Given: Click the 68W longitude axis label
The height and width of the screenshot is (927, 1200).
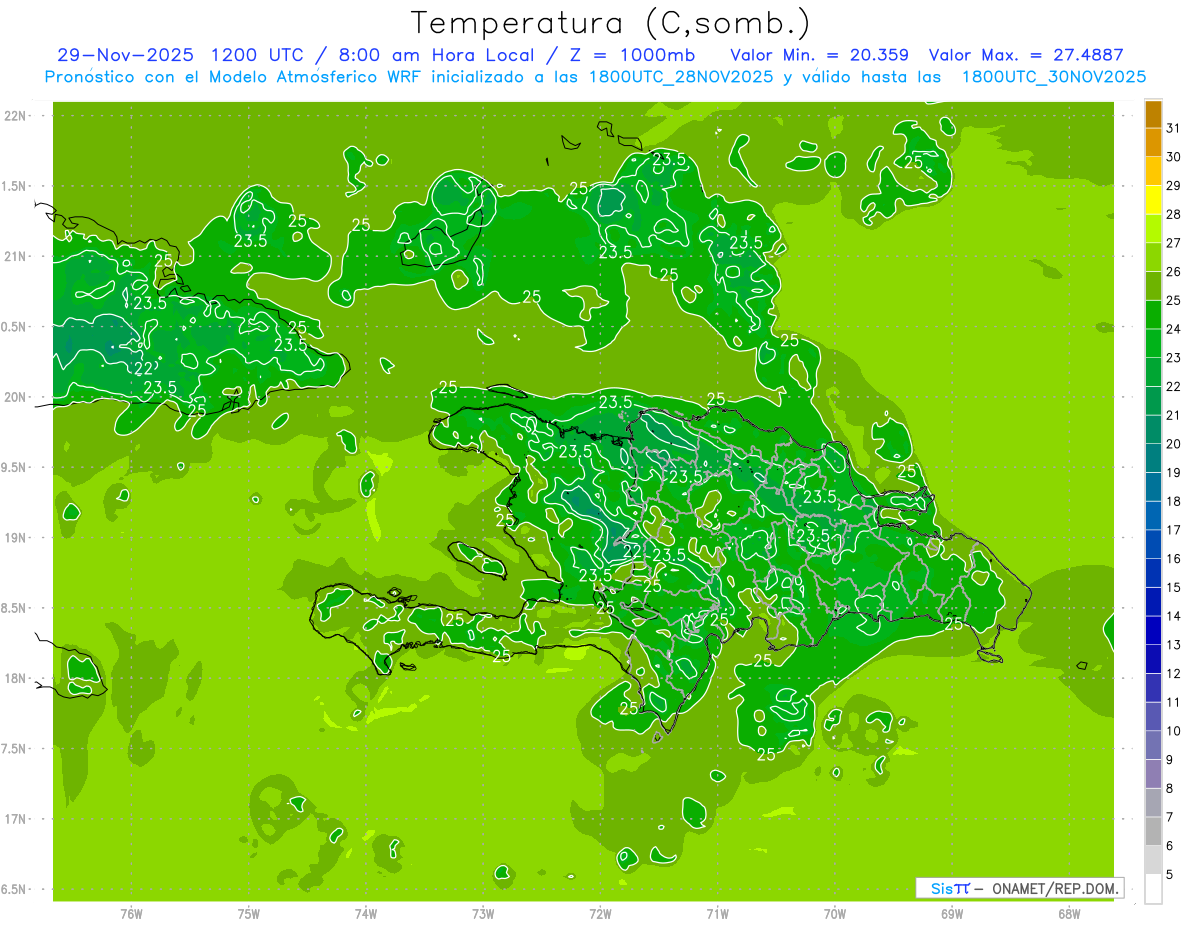Looking at the screenshot, I should [x=1069, y=913].
